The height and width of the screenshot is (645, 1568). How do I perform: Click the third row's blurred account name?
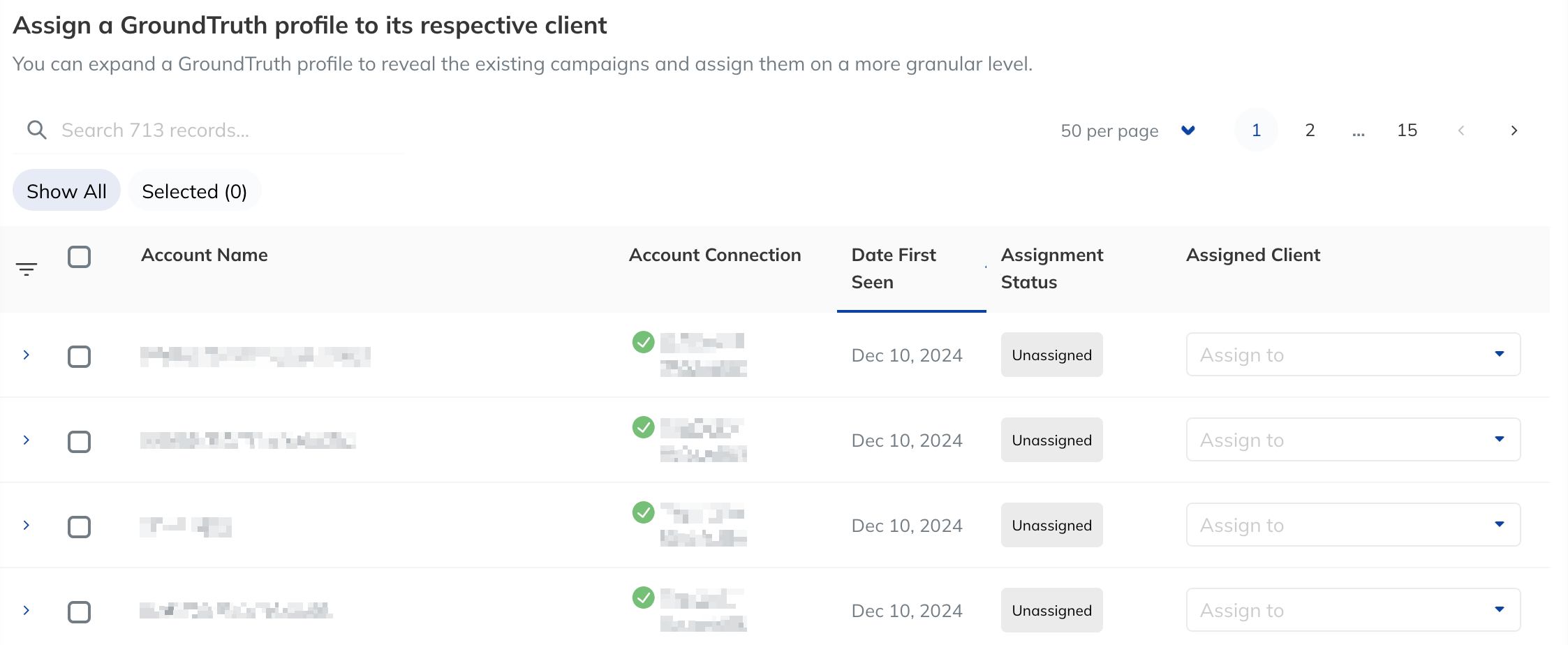pyautogui.click(x=185, y=526)
